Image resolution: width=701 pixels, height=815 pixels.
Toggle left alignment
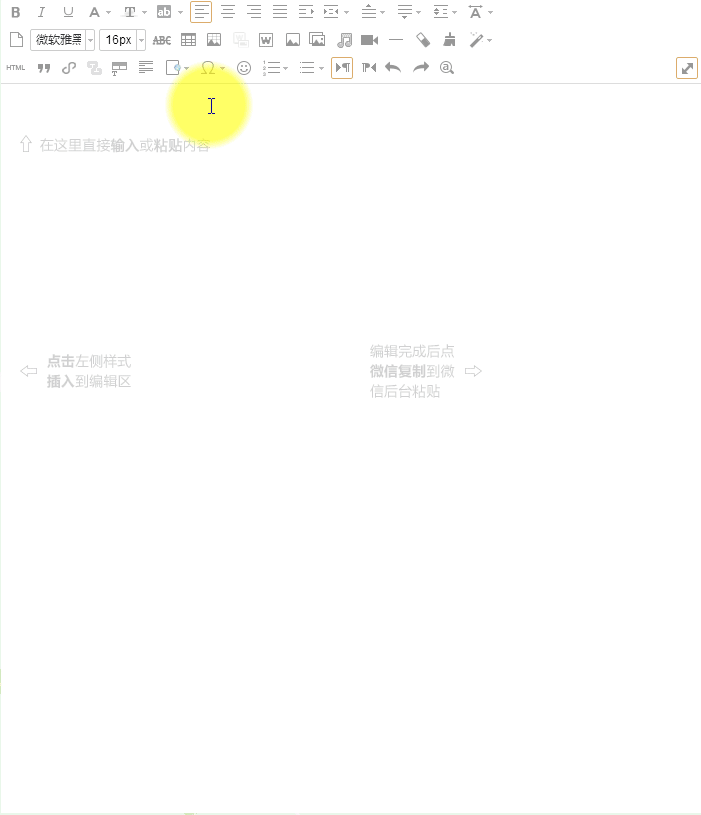point(201,12)
